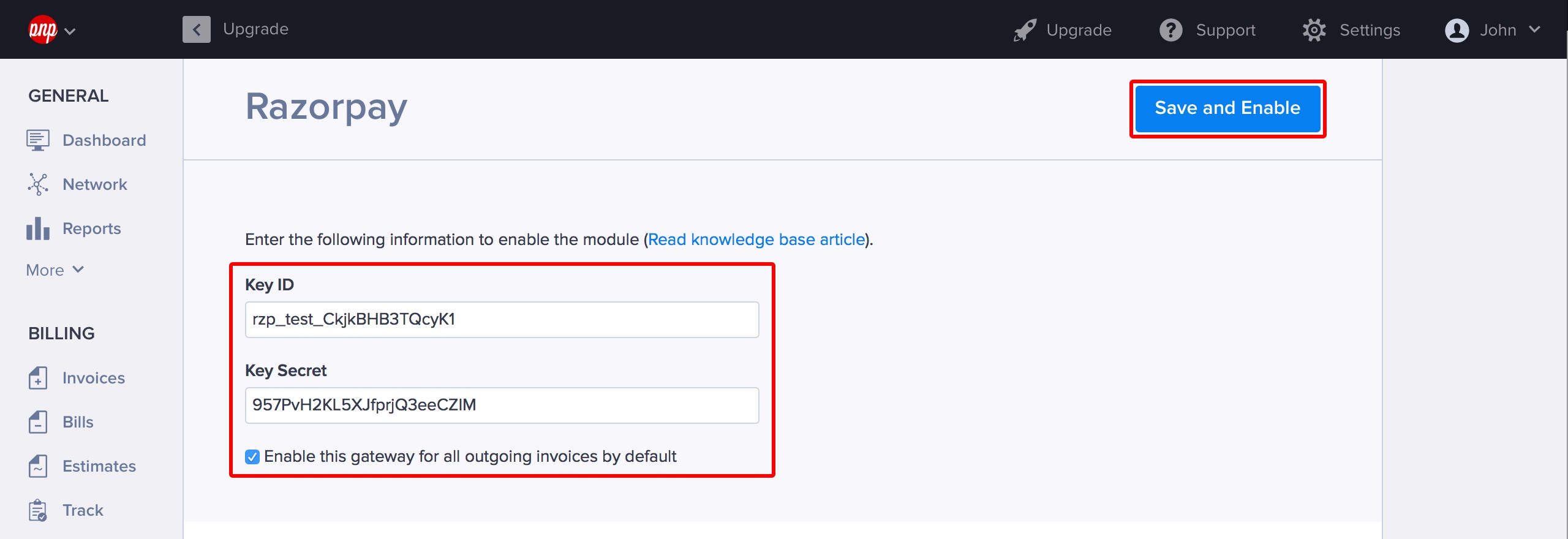
Task: Click the Support question mark icon
Action: coord(1172,29)
